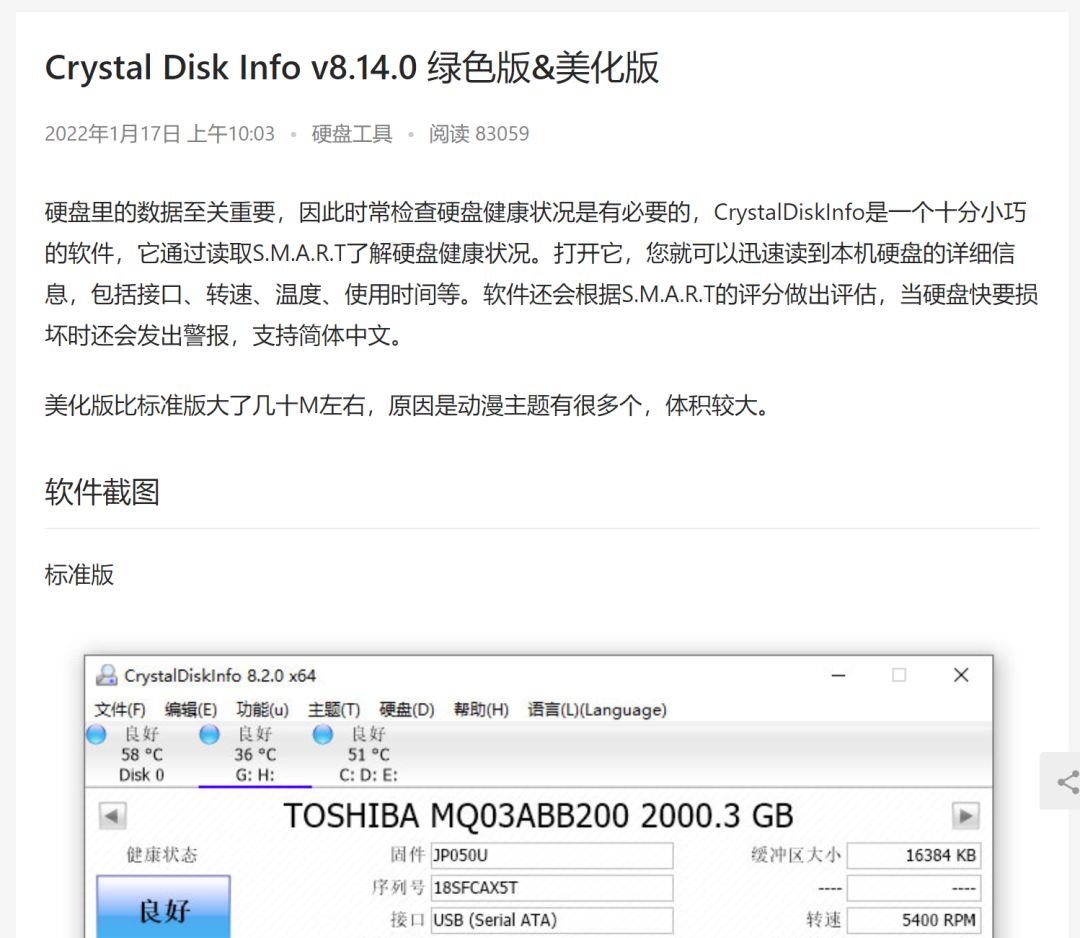
Task: Maximize the CrystalDiskInfo window
Action: pos(899,676)
